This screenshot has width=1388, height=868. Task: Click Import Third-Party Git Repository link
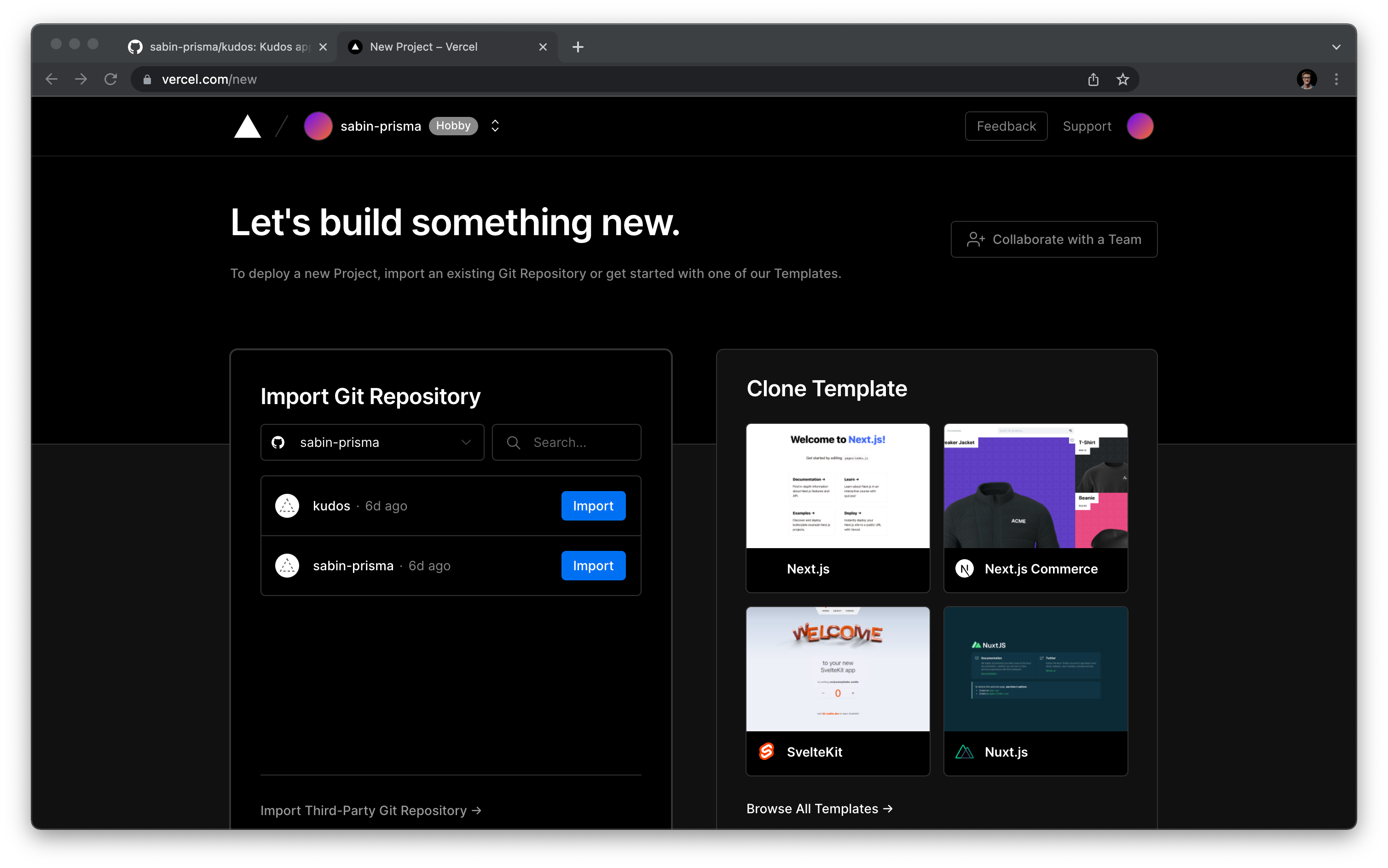click(x=371, y=810)
